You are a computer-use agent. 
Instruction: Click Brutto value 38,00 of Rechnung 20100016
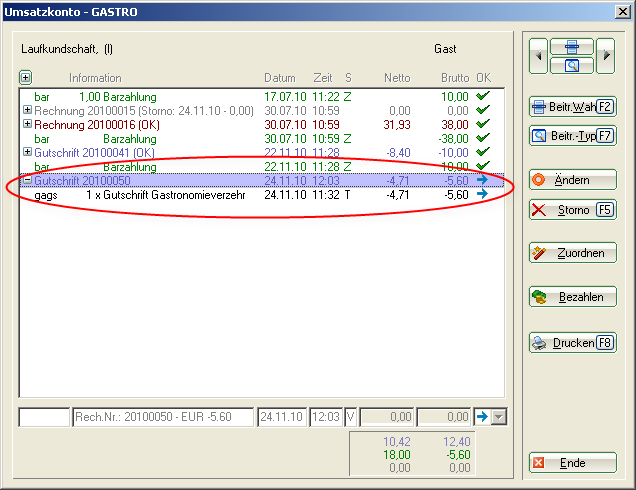[455, 125]
